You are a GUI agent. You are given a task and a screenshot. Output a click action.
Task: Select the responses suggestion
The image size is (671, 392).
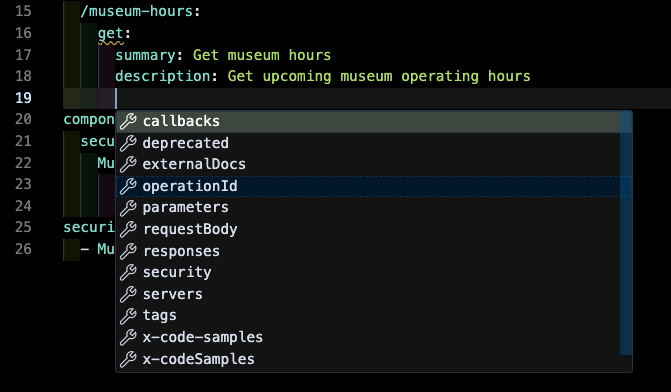368,251
